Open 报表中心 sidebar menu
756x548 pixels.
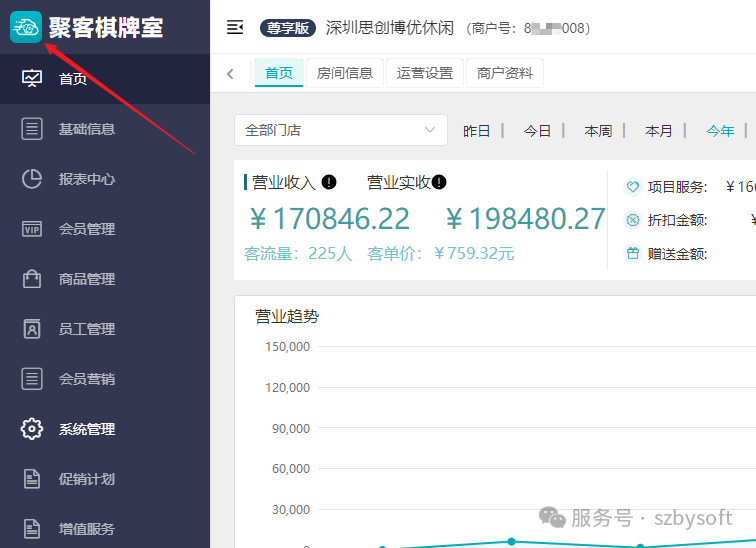(105, 179)
